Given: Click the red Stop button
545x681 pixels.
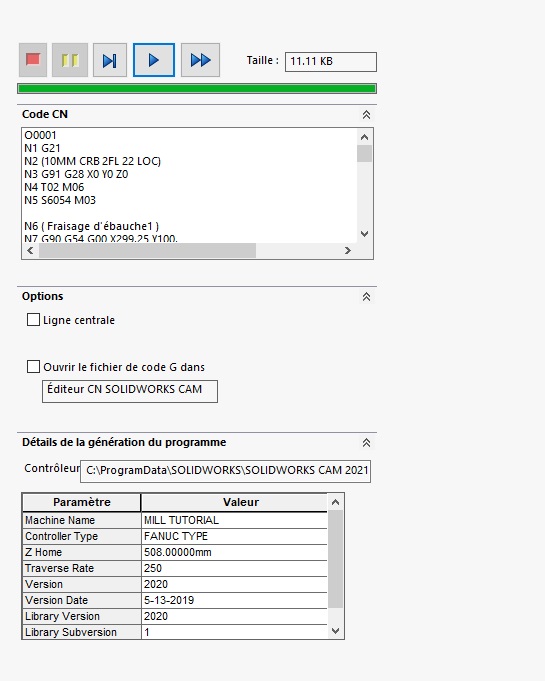Looking at the screenshot, I should point(33,60).
